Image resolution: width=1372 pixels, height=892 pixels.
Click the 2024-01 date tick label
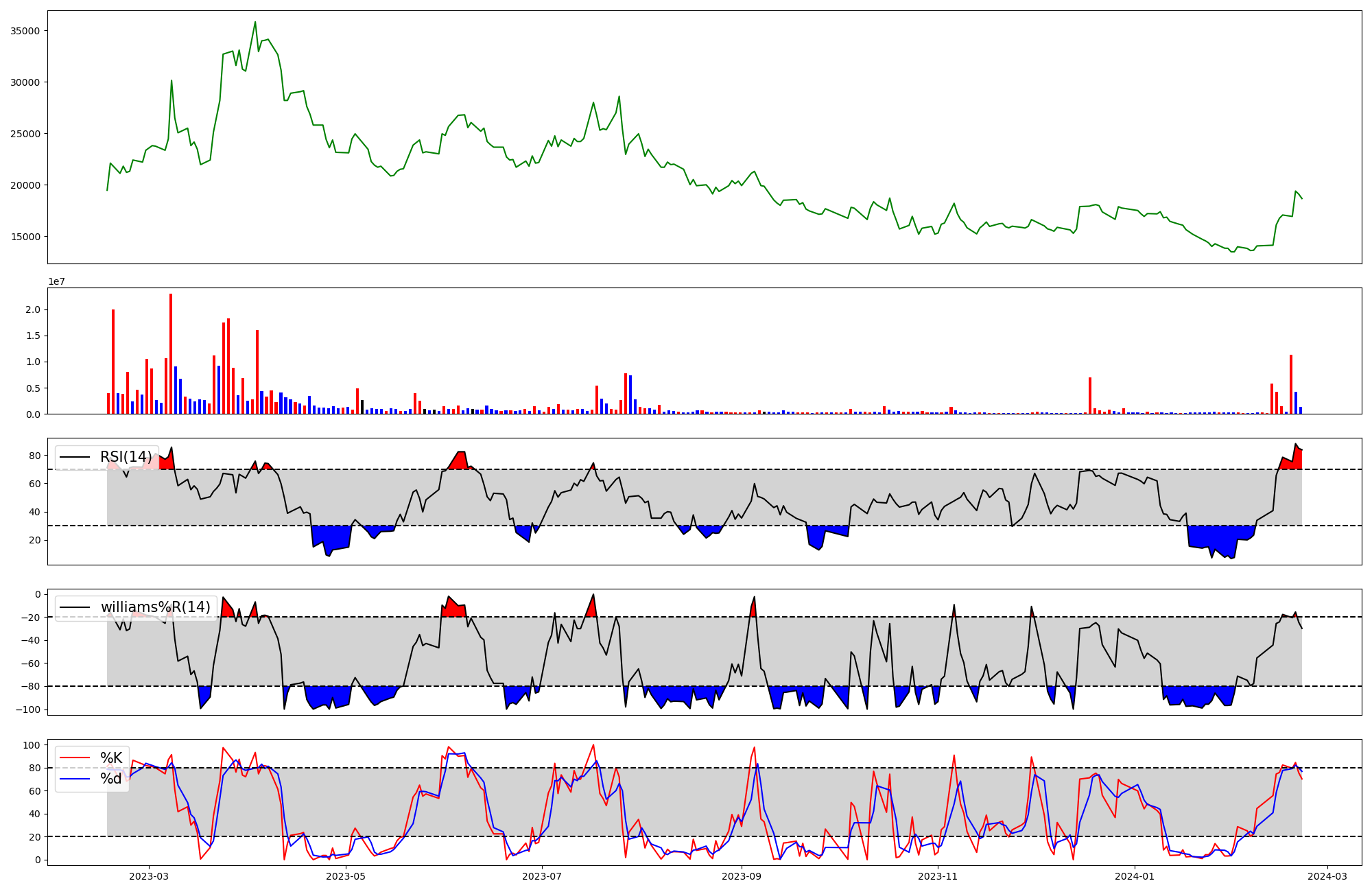tap(1135, 876)
